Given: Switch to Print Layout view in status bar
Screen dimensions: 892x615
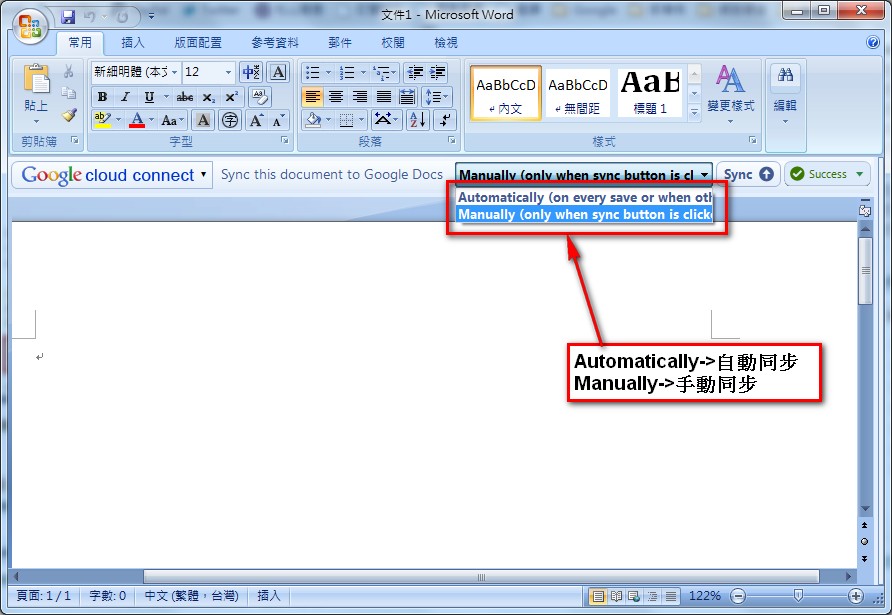Looking at the screenshot, I should pos(598,596).
